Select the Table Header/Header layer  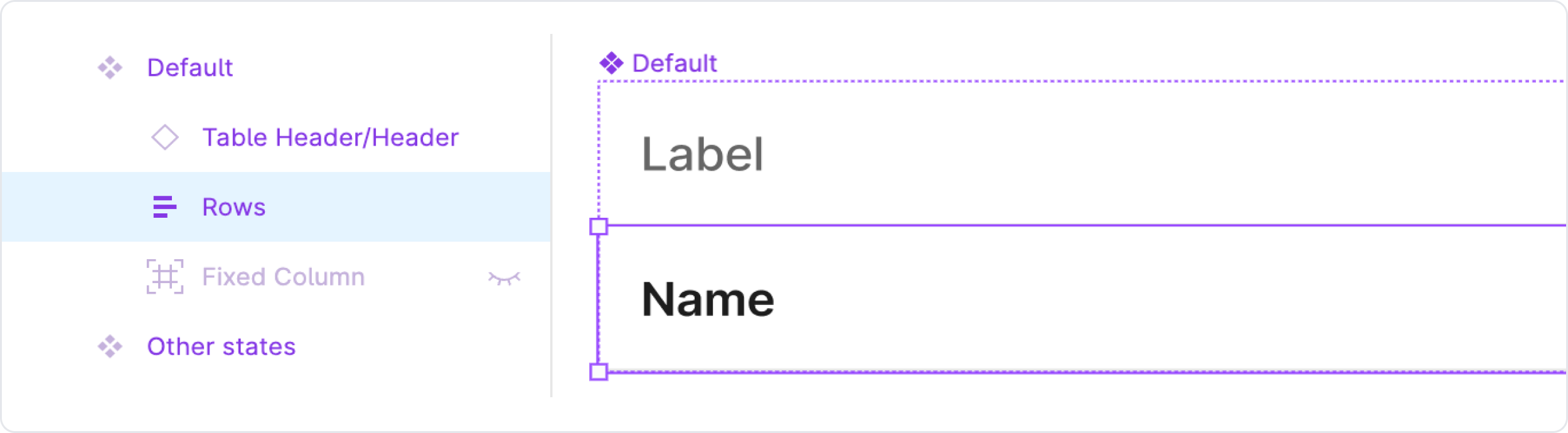(x=330, y=137)
